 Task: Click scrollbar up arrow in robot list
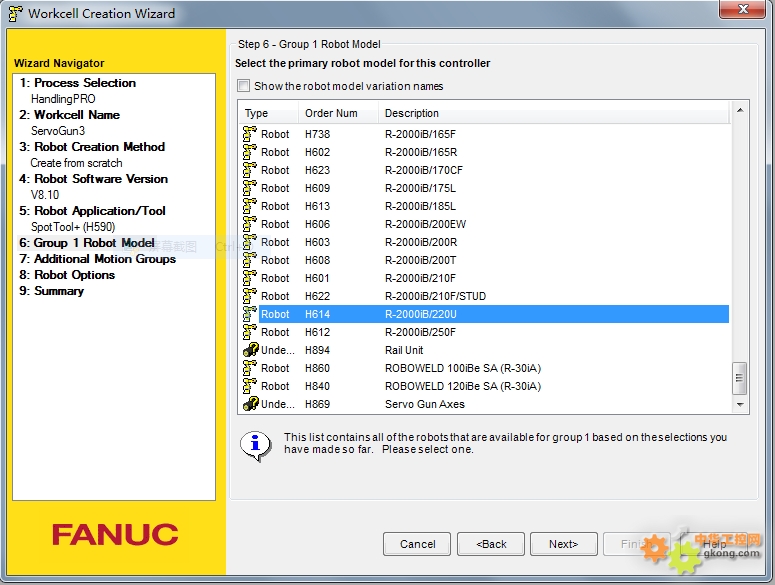click(x=740, y=110)
